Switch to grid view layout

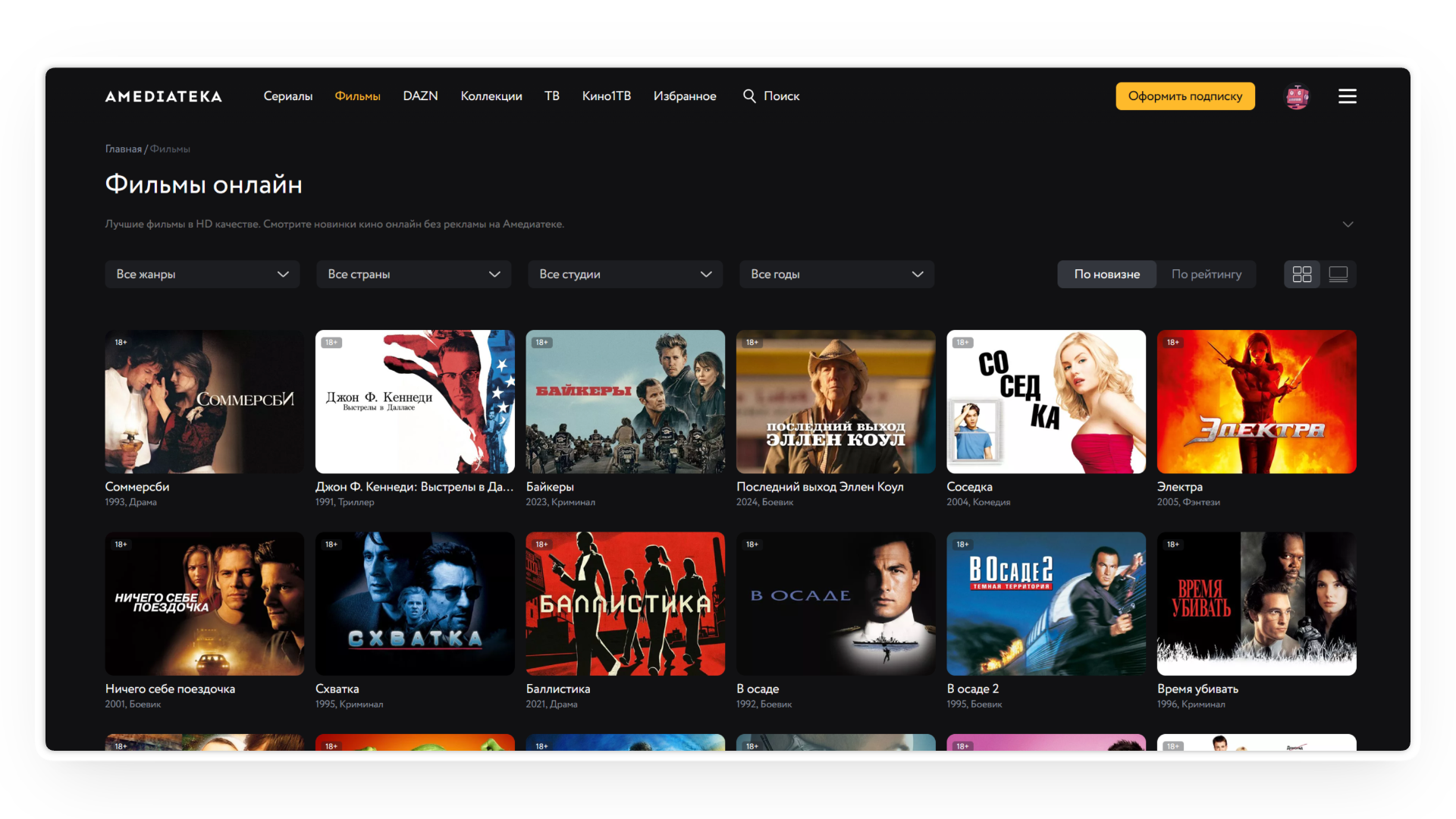tap(1302, 275)
